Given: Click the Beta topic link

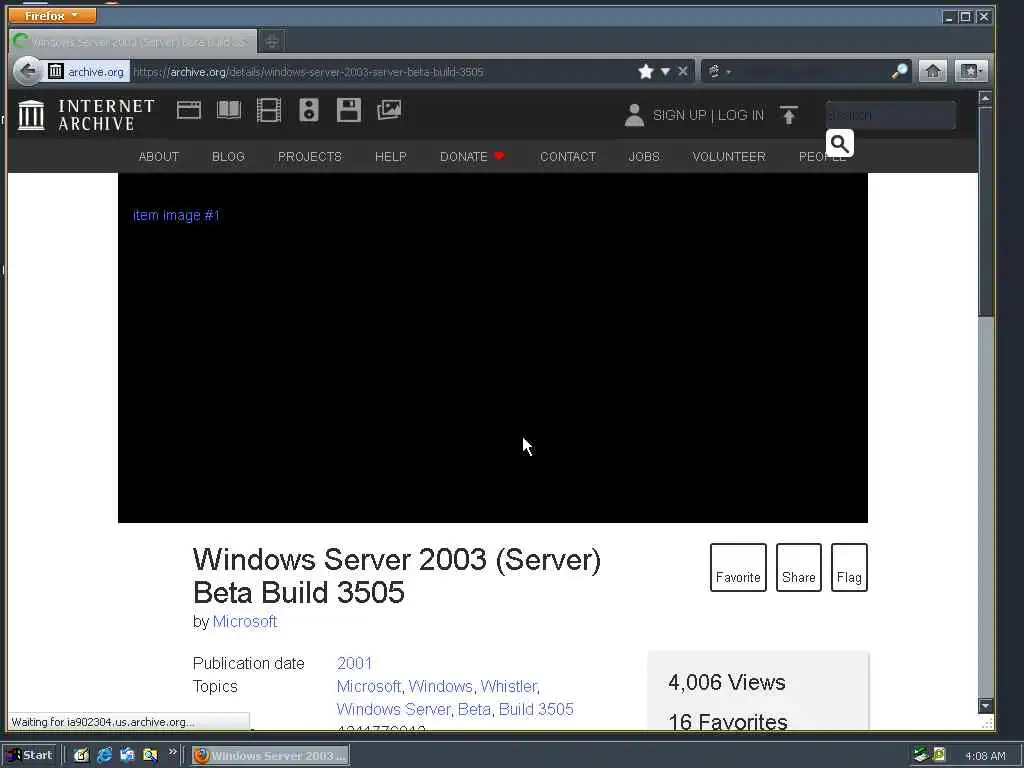Looking at the screenshot, I should 474,709.
